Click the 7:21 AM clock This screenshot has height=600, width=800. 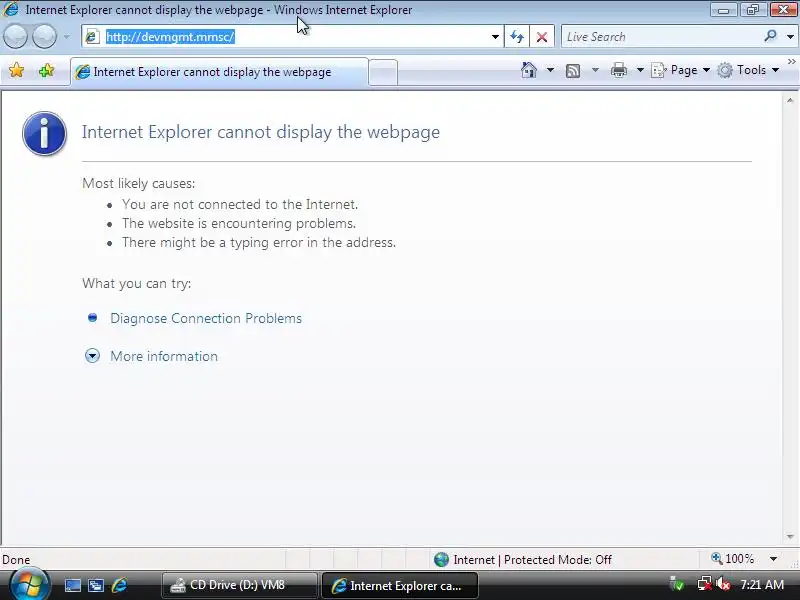(x=762, y=584)
